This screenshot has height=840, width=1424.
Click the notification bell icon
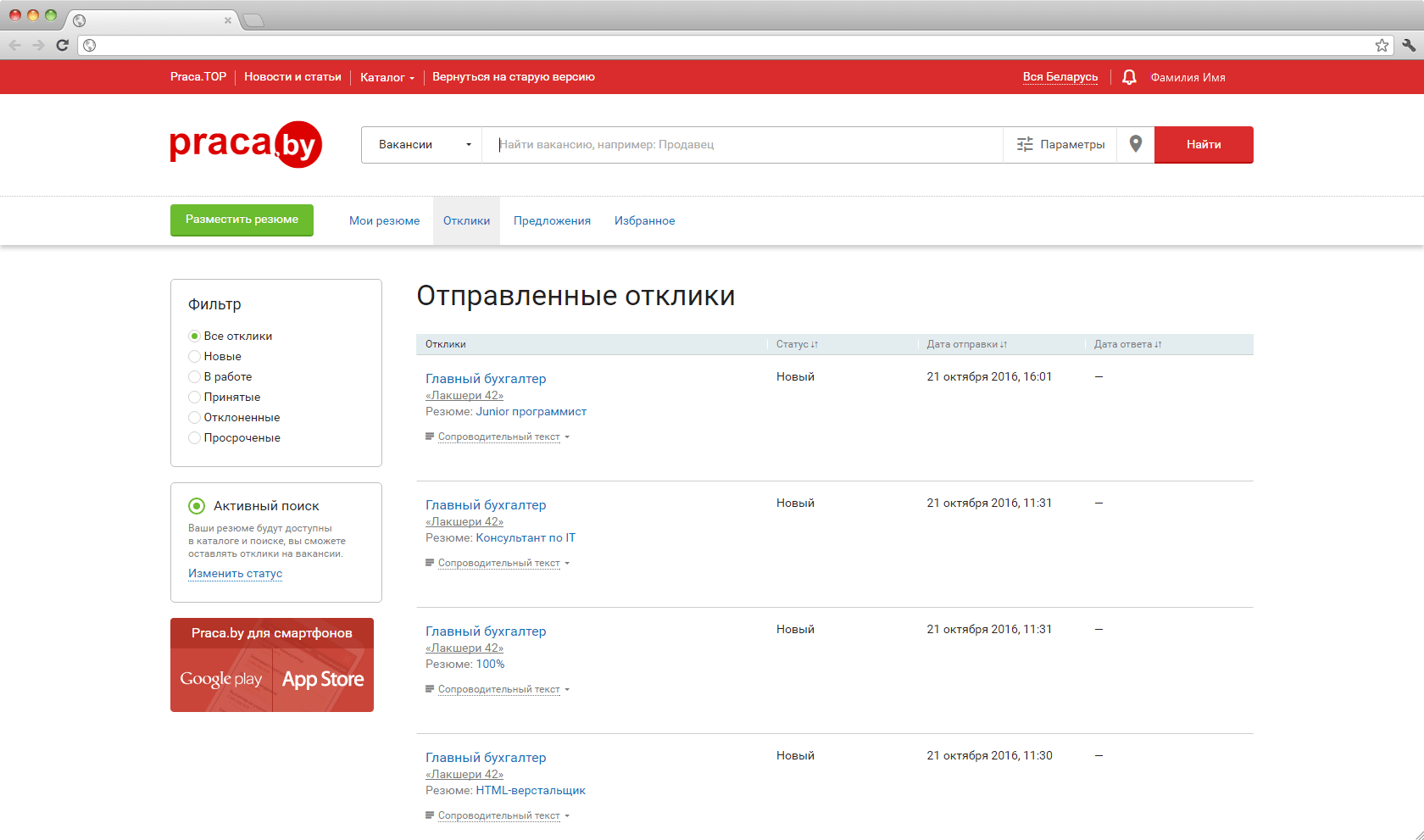(1129, 77)
